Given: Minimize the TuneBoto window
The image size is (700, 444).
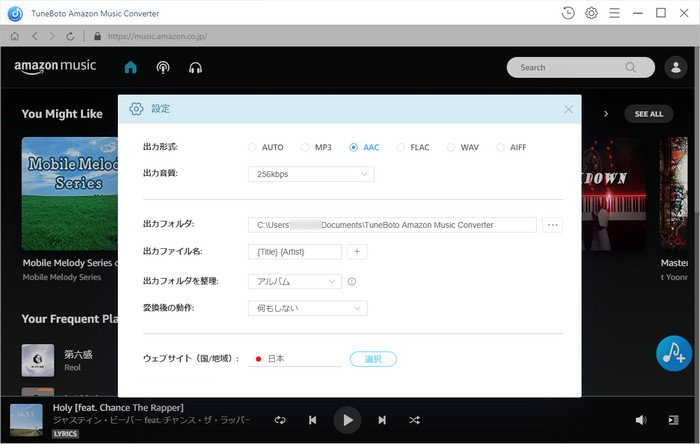Looking at the screenshot, I should 638,13.
